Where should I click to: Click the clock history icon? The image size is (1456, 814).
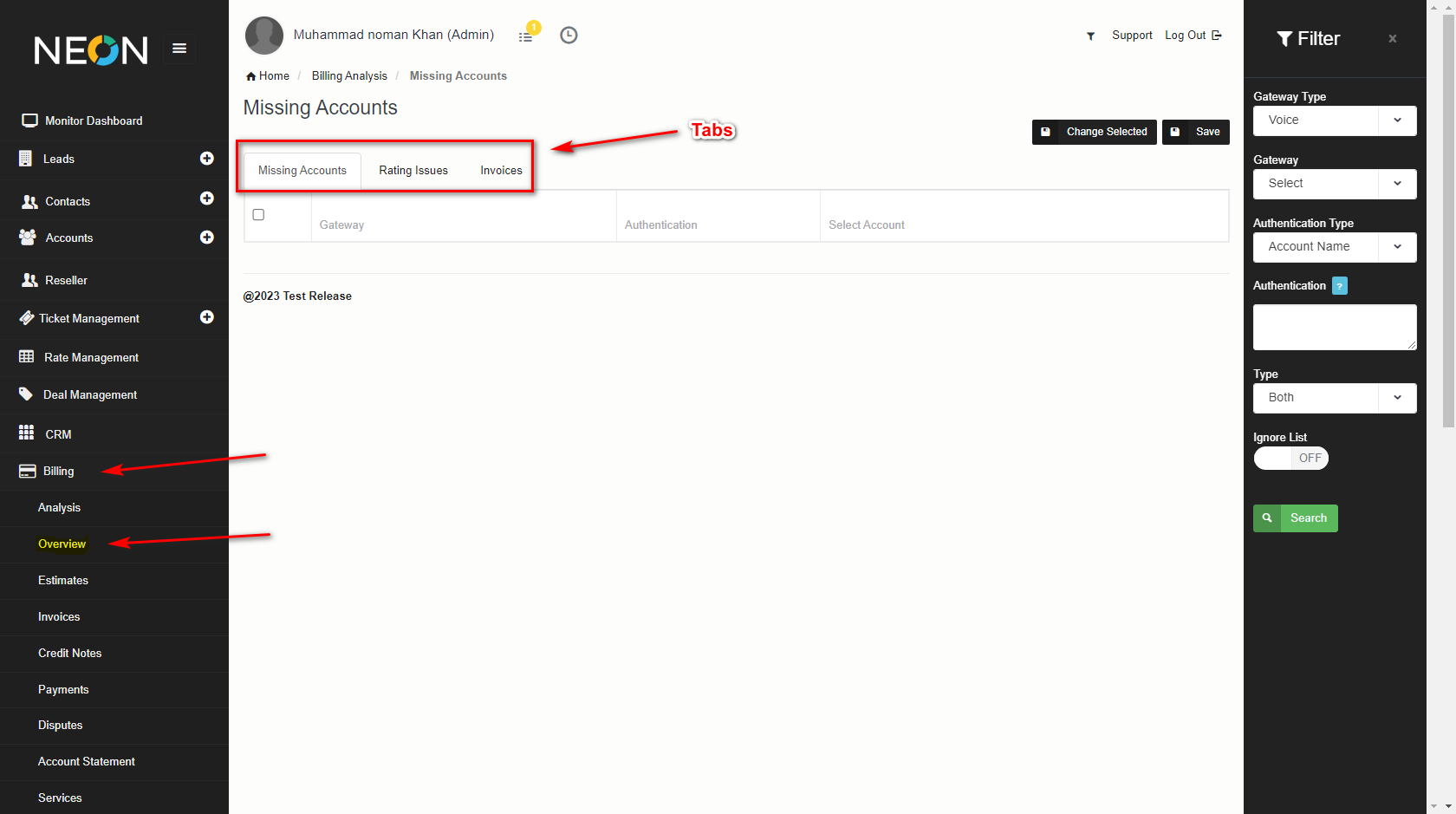click(x=569, y=36)
